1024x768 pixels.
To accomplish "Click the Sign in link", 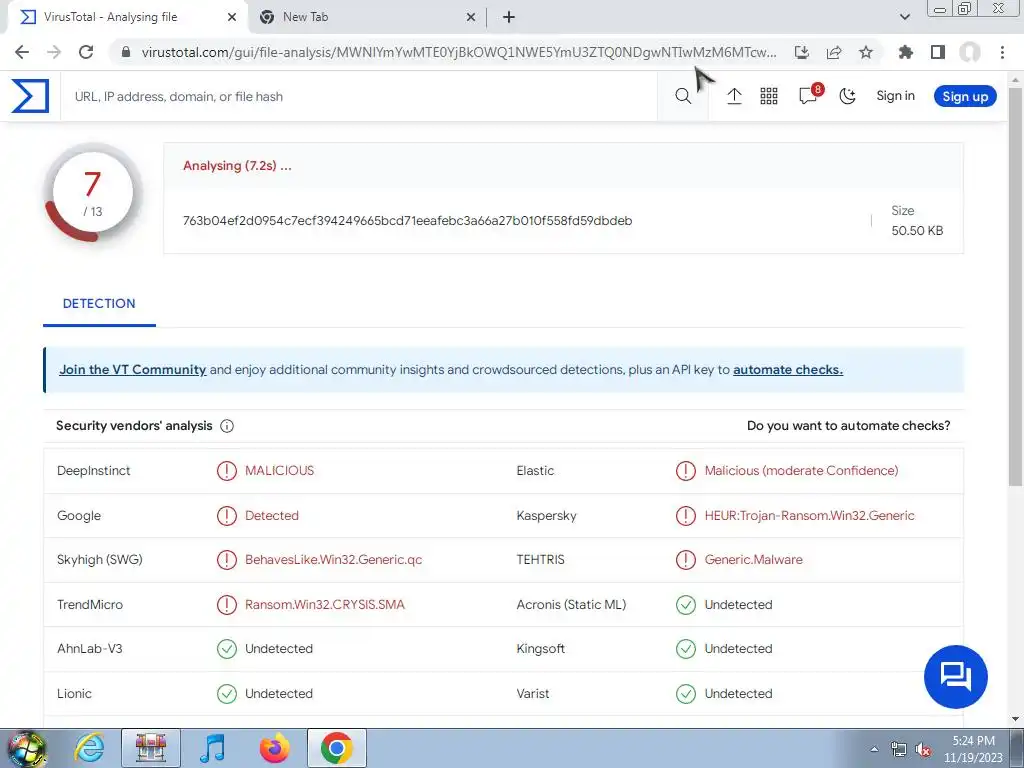I will [895, 95].
